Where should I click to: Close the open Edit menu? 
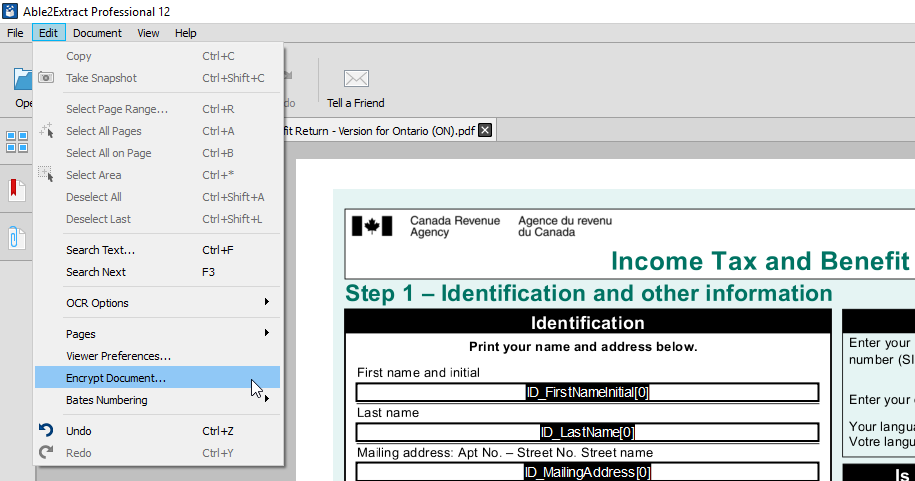pyautogui.click(x=48, y=33)
